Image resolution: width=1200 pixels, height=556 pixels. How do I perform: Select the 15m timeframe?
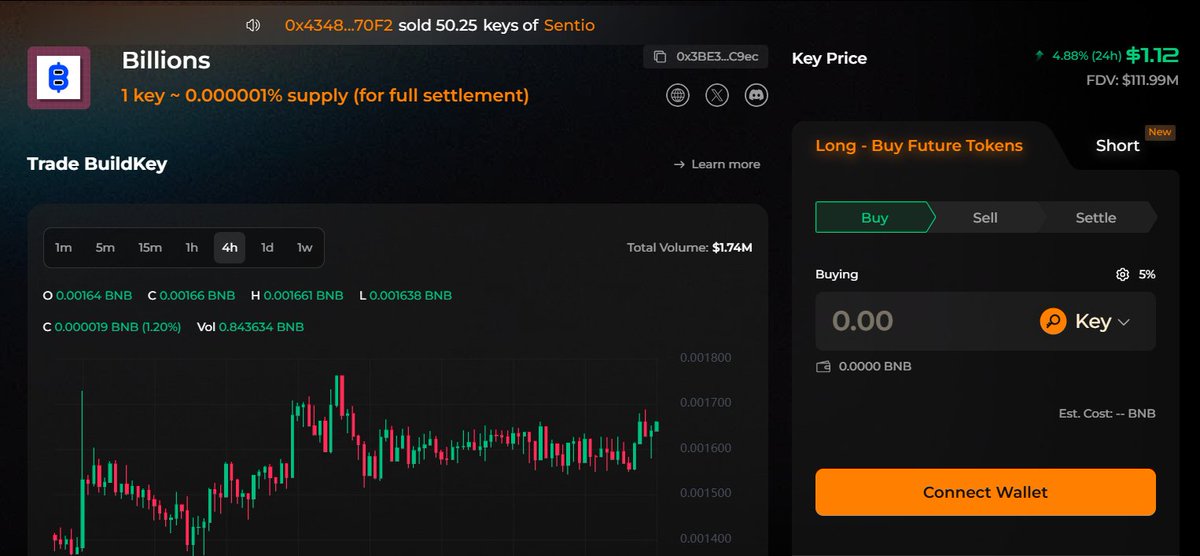[x=150, y=247]
